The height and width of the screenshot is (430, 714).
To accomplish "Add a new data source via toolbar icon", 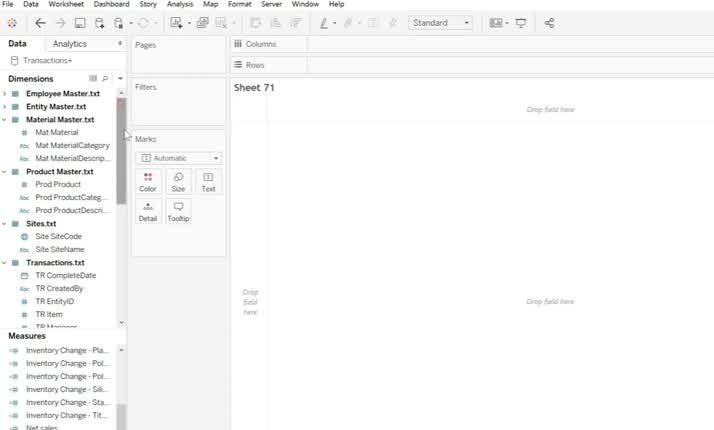I will tap(100, 23).
